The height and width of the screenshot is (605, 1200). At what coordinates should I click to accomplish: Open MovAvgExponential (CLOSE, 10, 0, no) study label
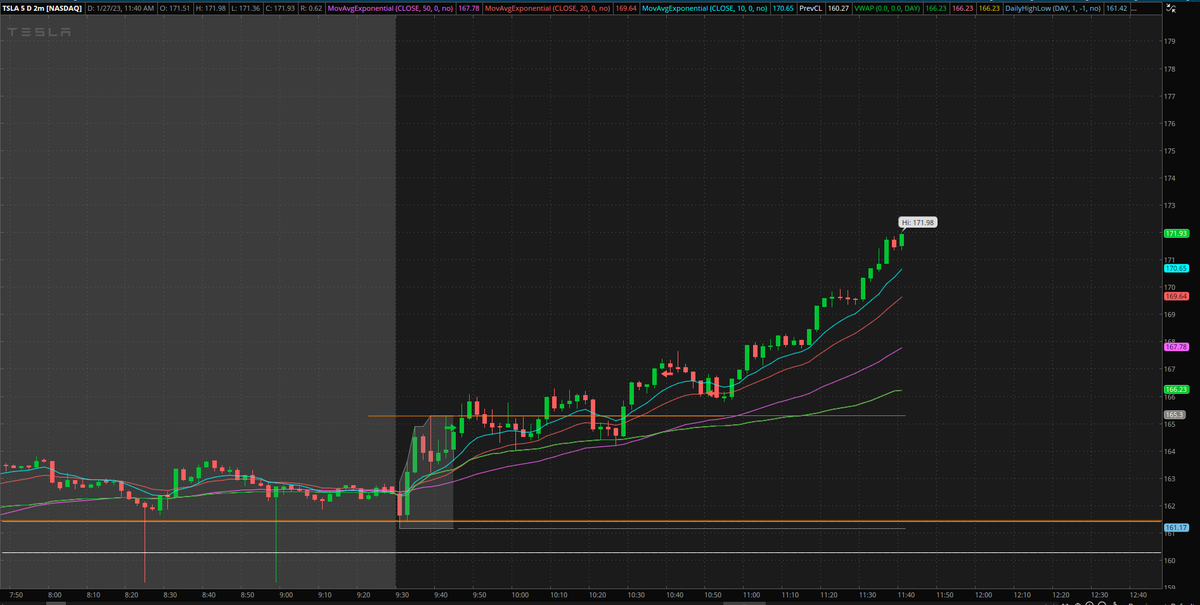704,8
